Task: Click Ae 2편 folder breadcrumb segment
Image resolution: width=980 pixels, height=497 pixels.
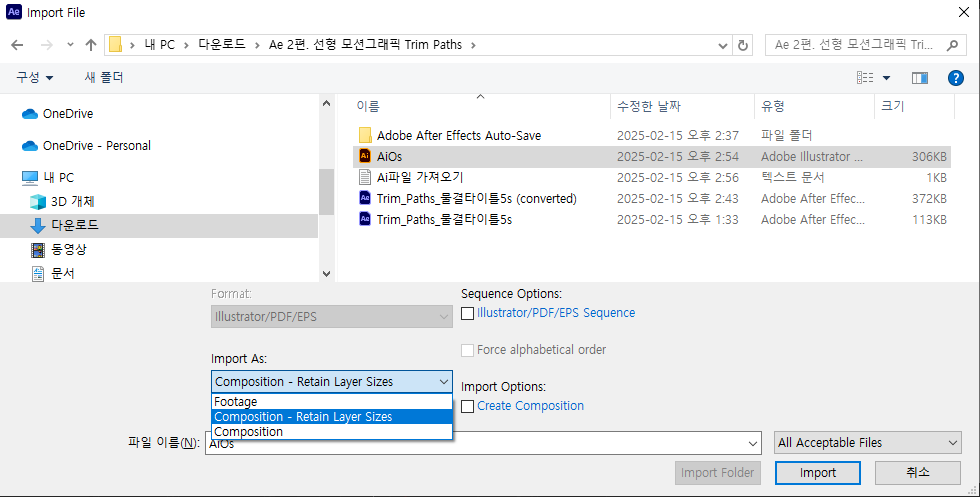Action: point(365,45)
